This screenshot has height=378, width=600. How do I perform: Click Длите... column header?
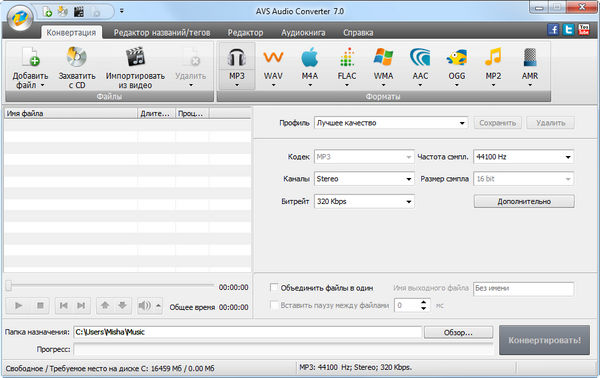point(156,113)
